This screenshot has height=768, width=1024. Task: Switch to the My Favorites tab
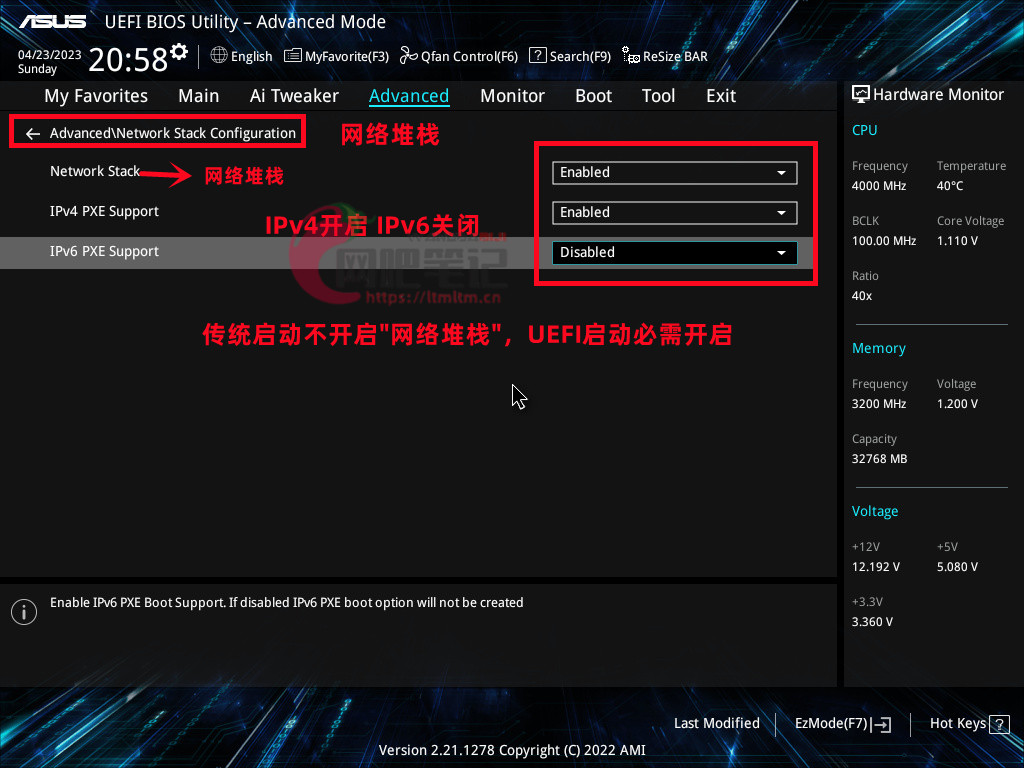[x=96, y=96]
